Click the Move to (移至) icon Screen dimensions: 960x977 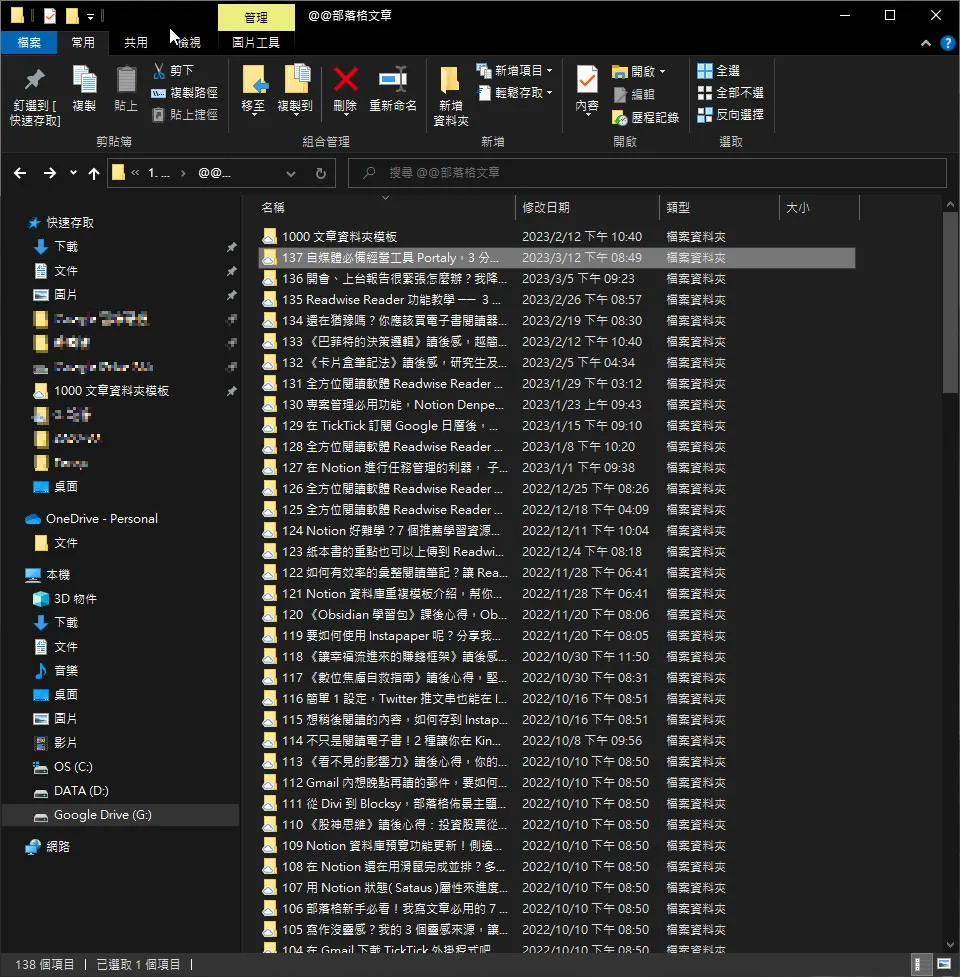(x=254, y=80)
